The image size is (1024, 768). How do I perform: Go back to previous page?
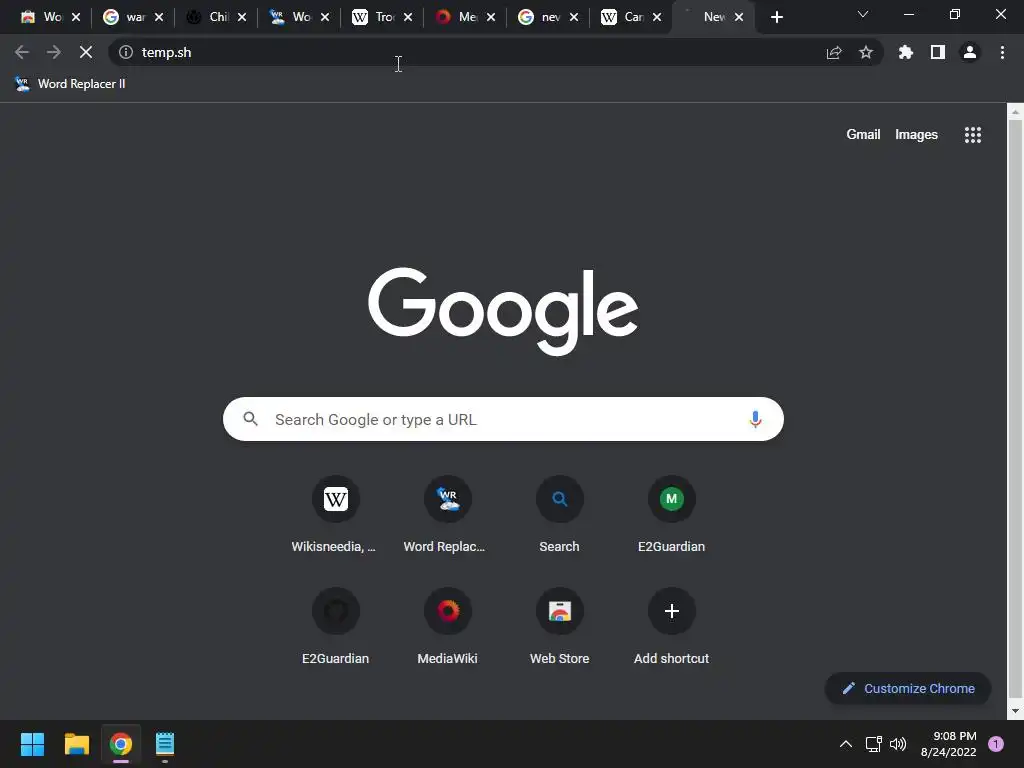pos(22,52)
